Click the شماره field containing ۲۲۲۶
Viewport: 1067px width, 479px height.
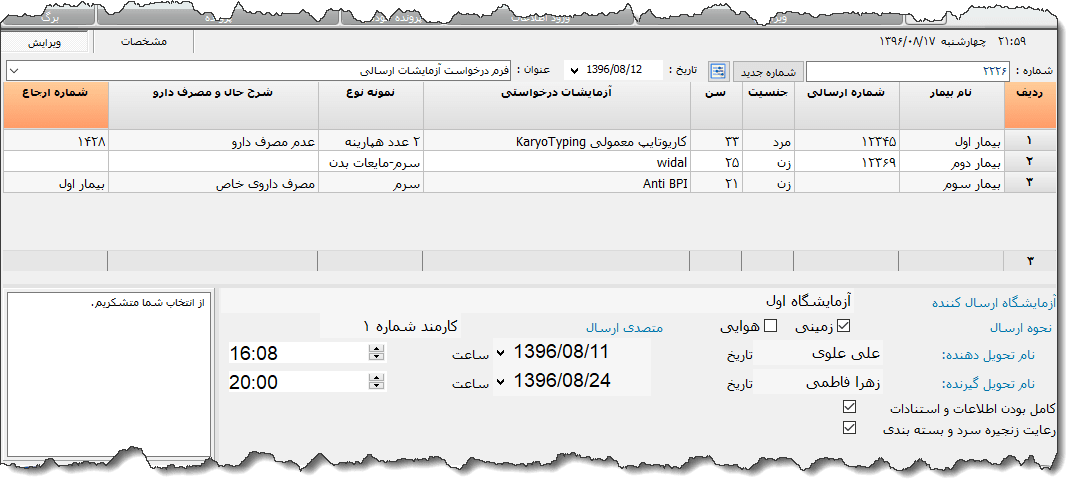tap(908, 71)
